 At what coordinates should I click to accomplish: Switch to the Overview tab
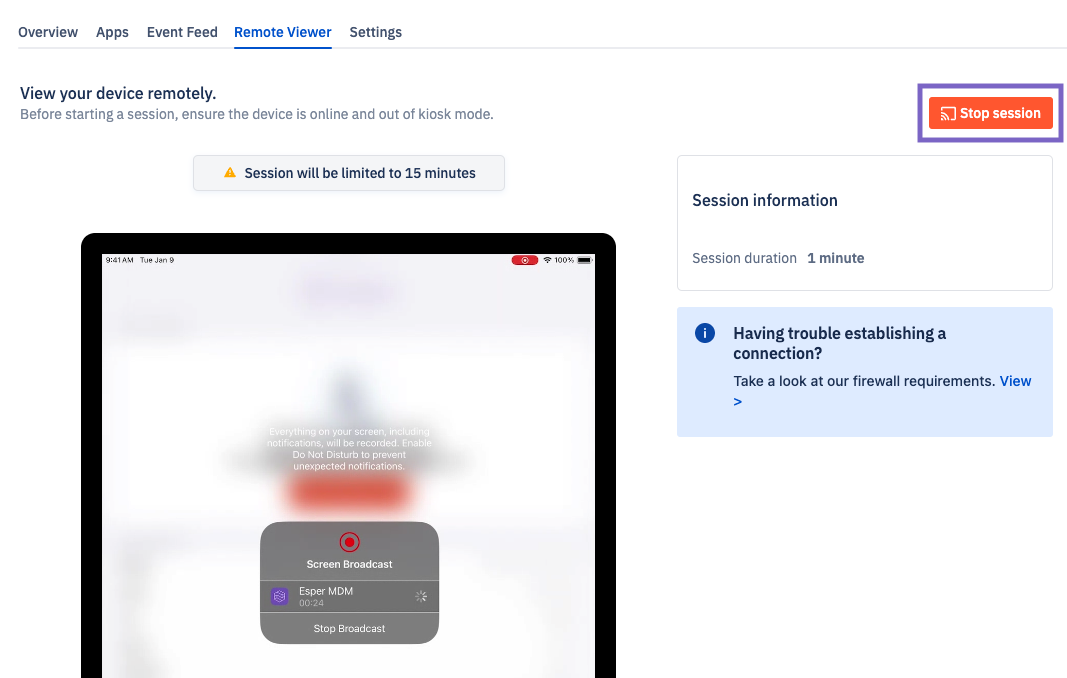tap(48, 32)
